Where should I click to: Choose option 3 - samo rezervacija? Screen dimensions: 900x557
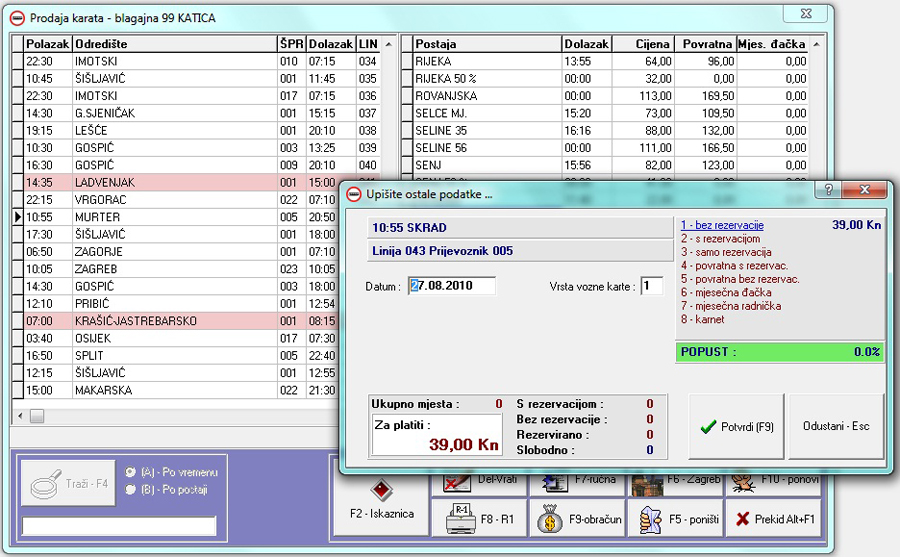[x=726, y=252]
